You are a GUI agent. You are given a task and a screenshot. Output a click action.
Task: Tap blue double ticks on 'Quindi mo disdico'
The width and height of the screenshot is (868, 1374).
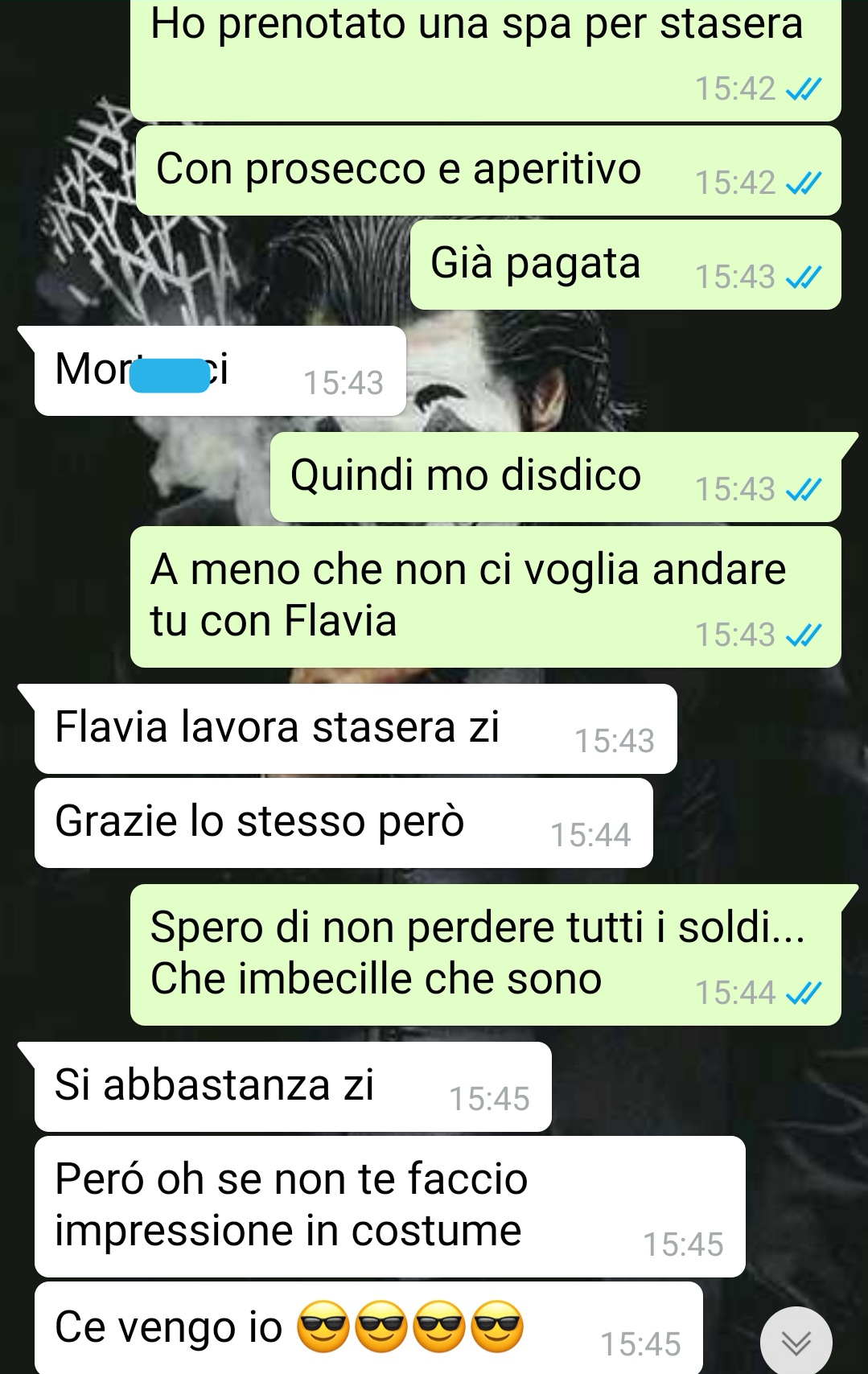pyautogui.click(x=803, y=489)
